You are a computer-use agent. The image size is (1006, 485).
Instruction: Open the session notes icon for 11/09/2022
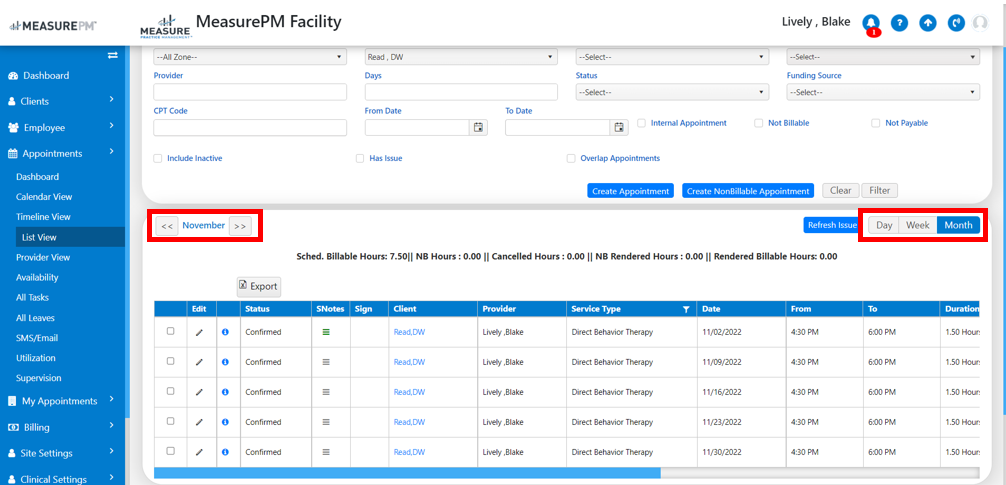tap(325, 362)
